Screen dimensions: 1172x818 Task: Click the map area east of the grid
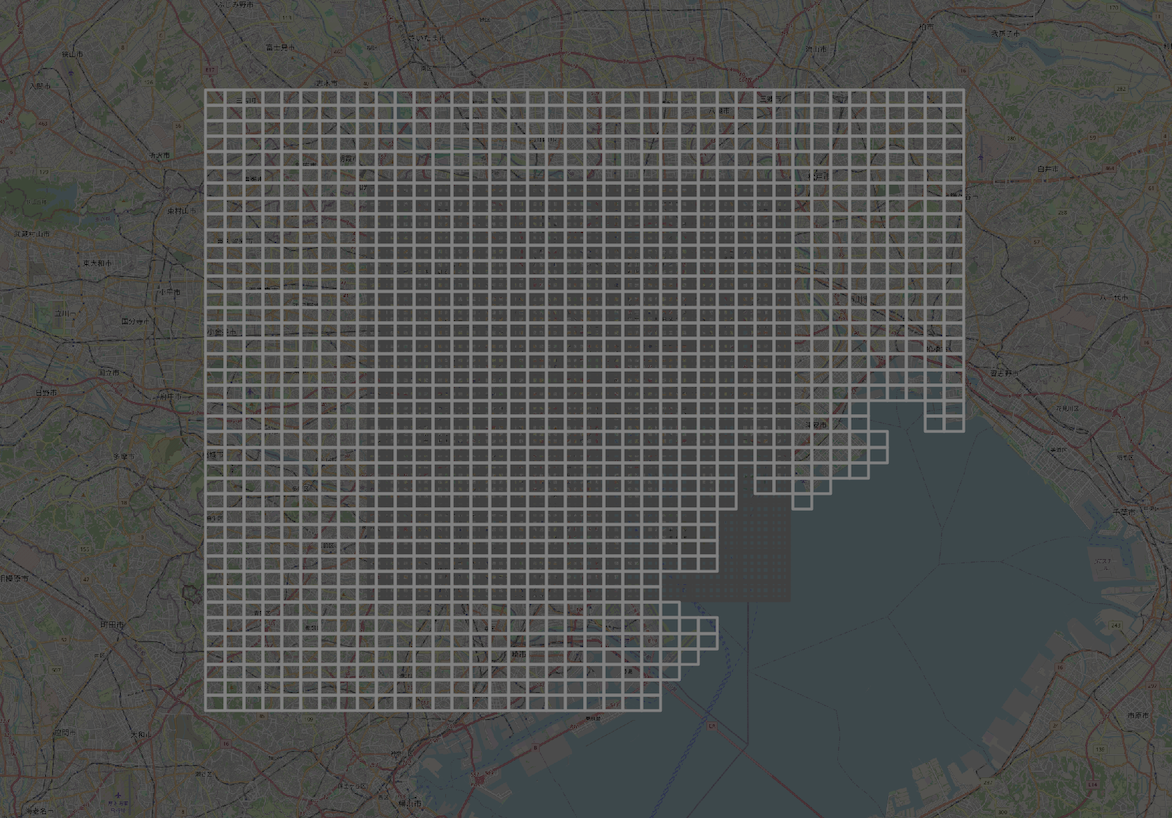[x=1060, y=250]
